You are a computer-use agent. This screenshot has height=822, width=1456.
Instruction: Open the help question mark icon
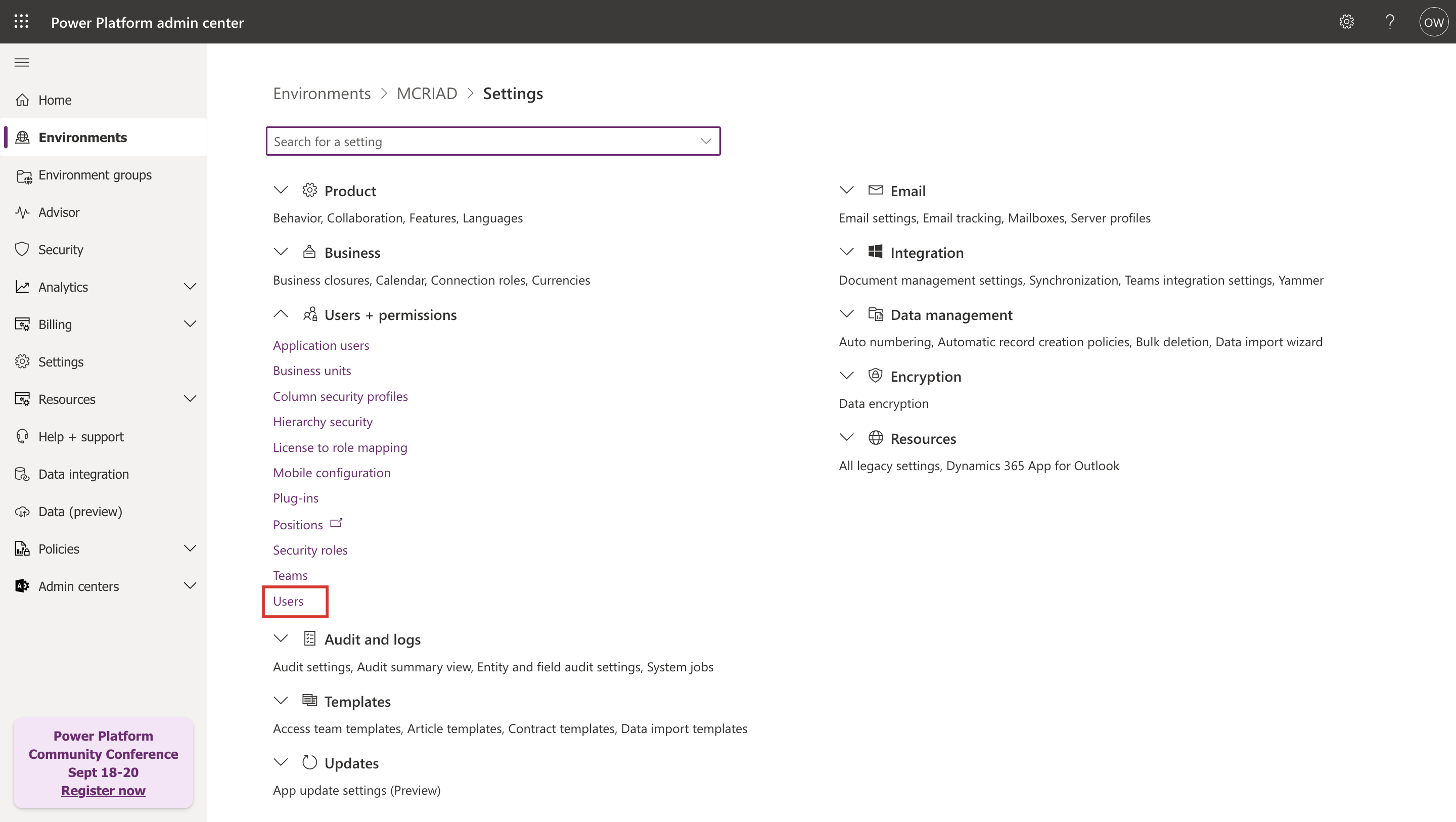coord(1390,21)
